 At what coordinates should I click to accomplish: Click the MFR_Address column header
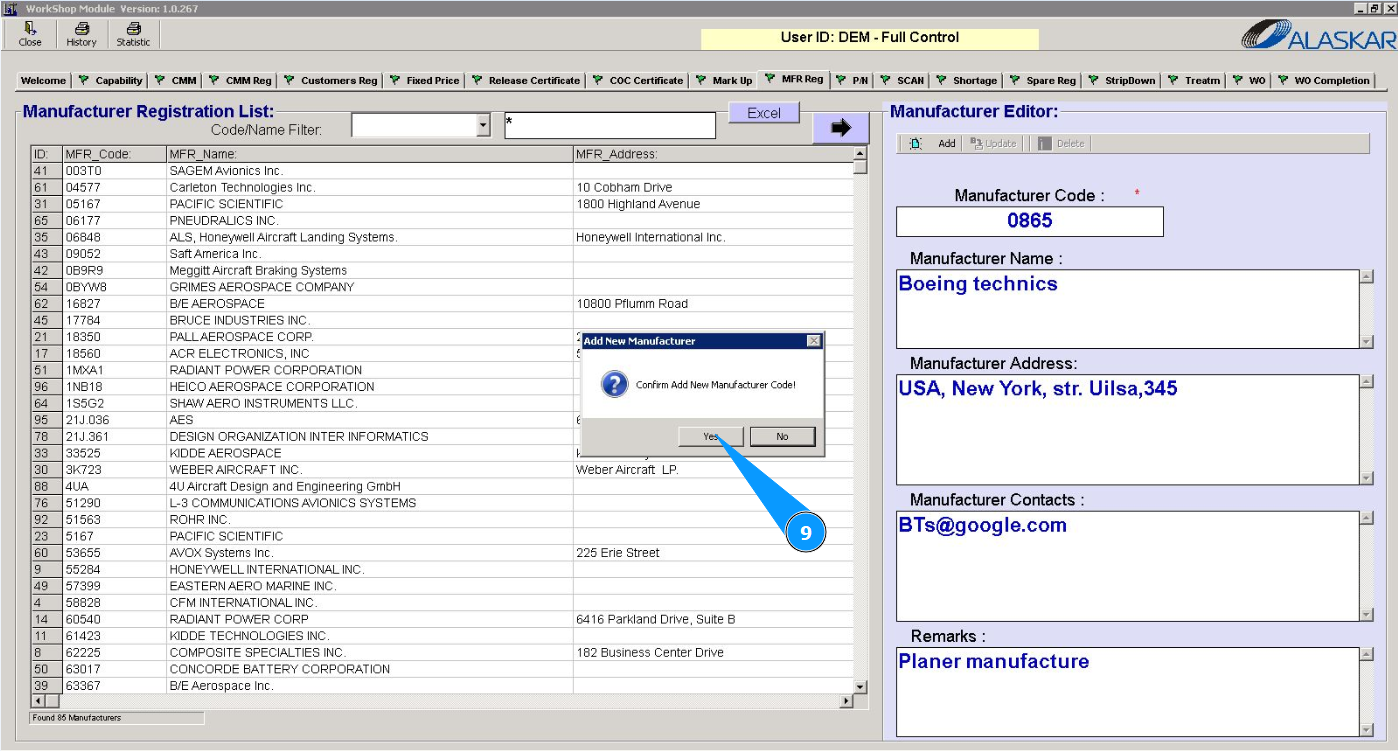coord(713,154)
